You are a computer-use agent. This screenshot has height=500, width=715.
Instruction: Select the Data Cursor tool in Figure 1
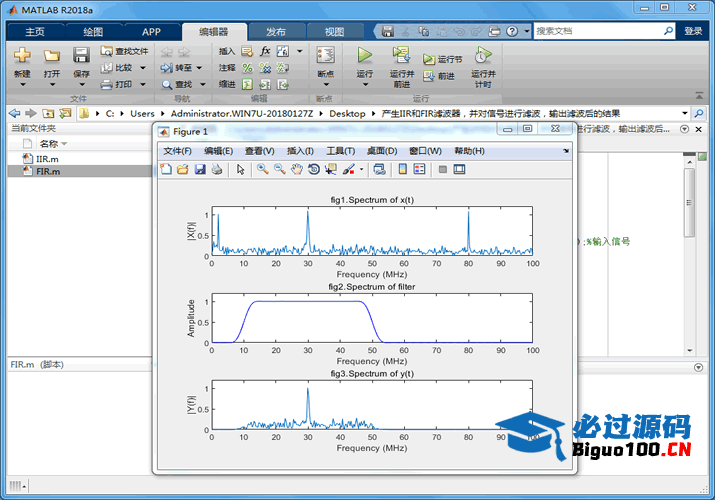pos(331,170)
